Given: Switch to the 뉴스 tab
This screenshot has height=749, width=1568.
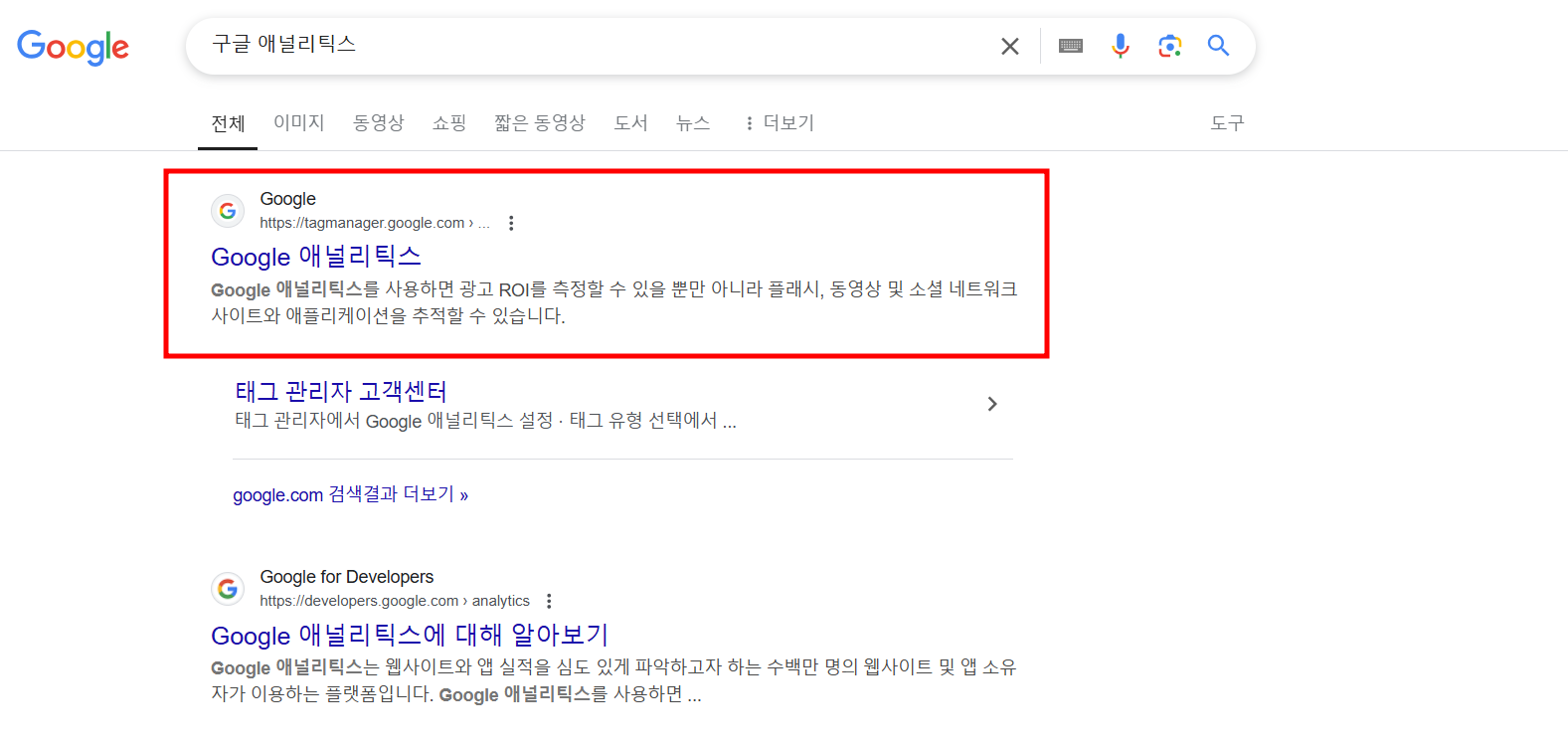Looking at the screenshot, I should pyautogui.click(x=693, y=122).
